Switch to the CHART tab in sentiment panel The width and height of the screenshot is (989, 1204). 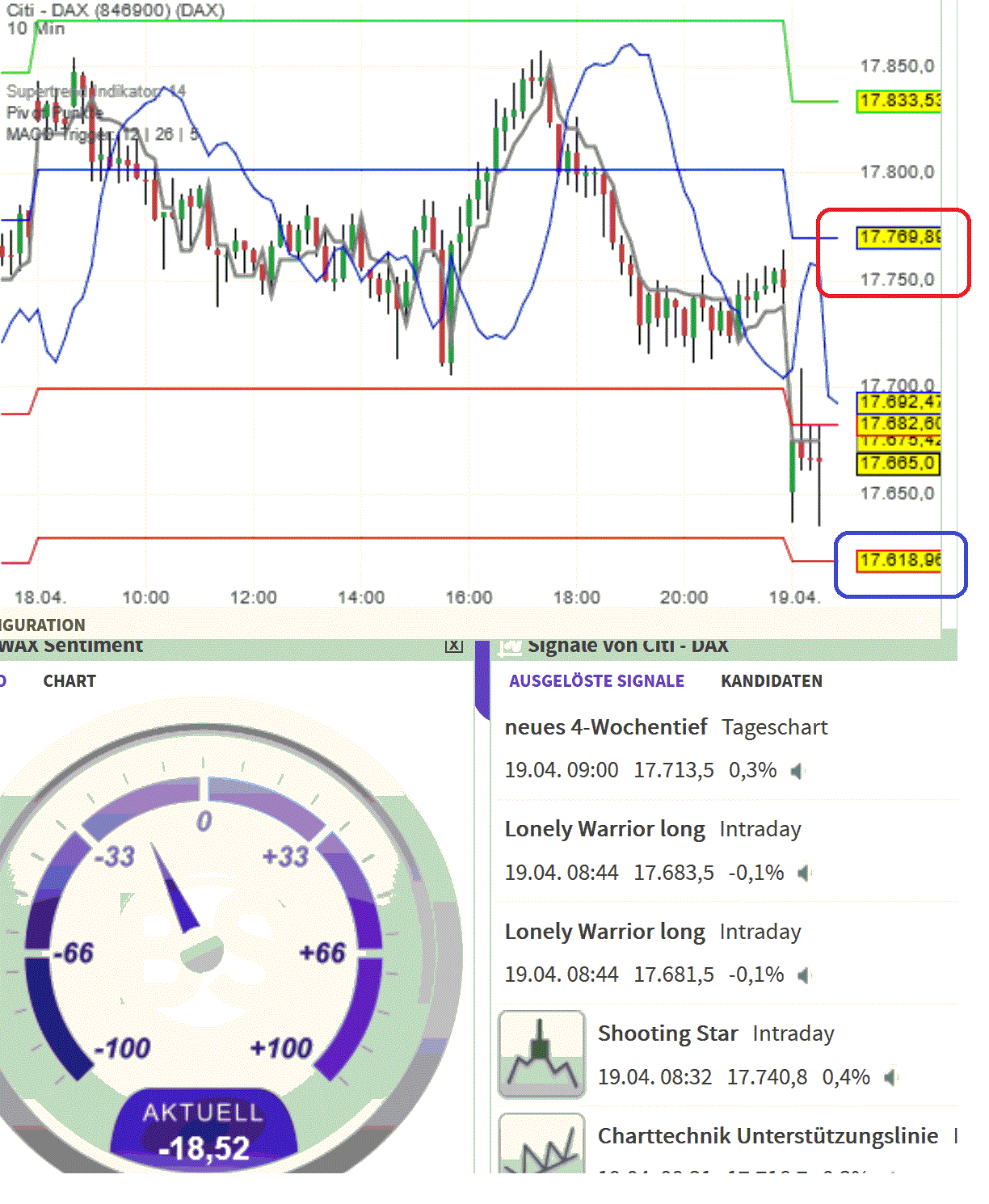pyautogui.click(x=69, y=680)
